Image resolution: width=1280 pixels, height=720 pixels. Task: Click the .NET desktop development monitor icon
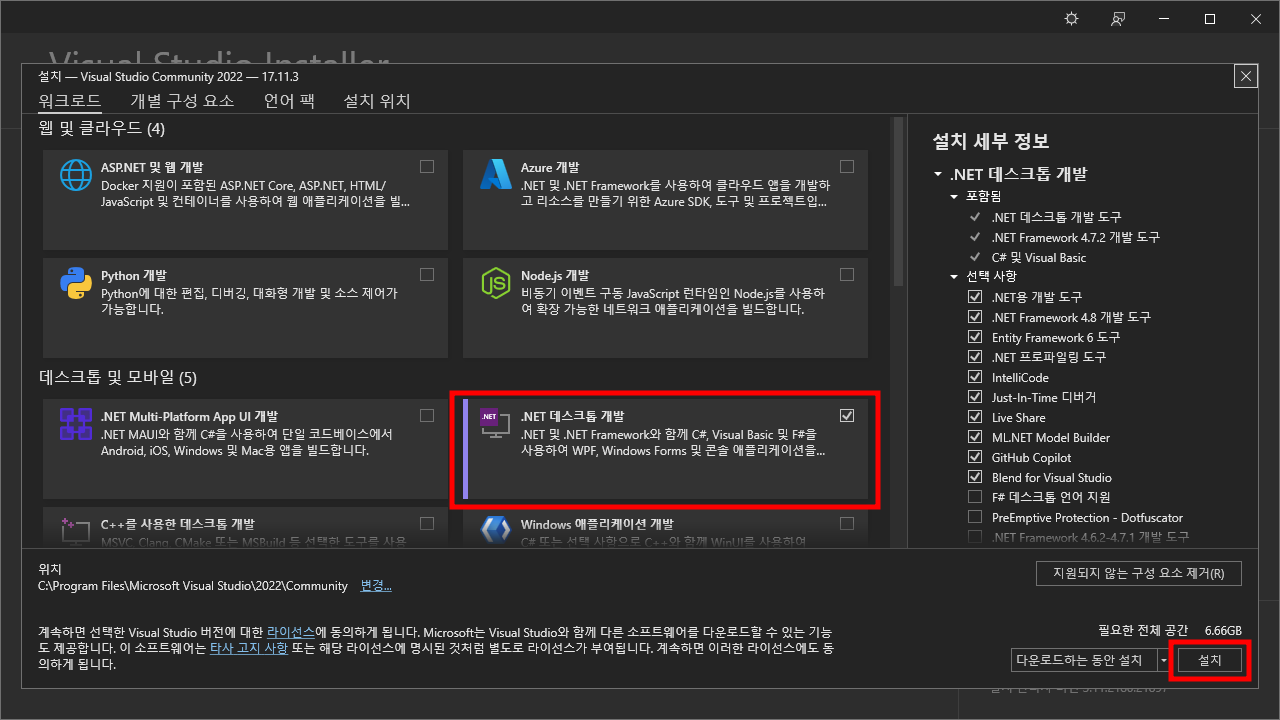tap(496, 424)
